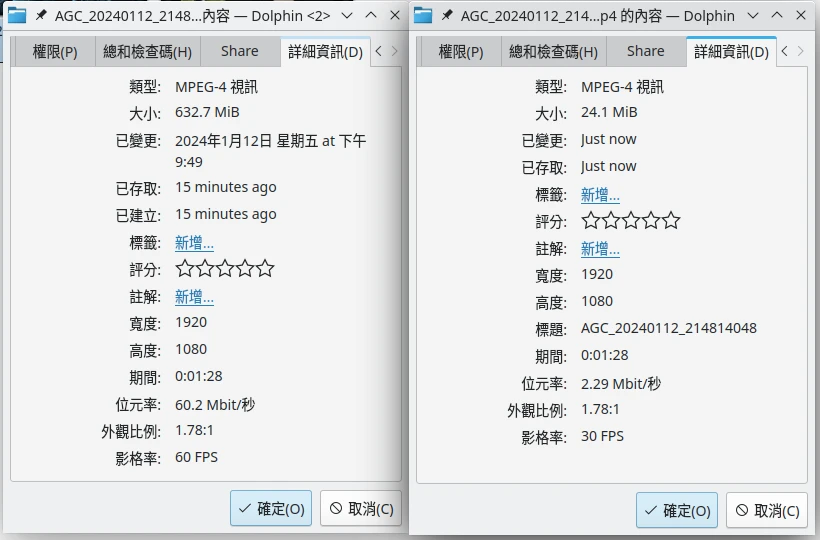Click bitrate value 2.29 Mbit/秒

(x=621, y=384)
